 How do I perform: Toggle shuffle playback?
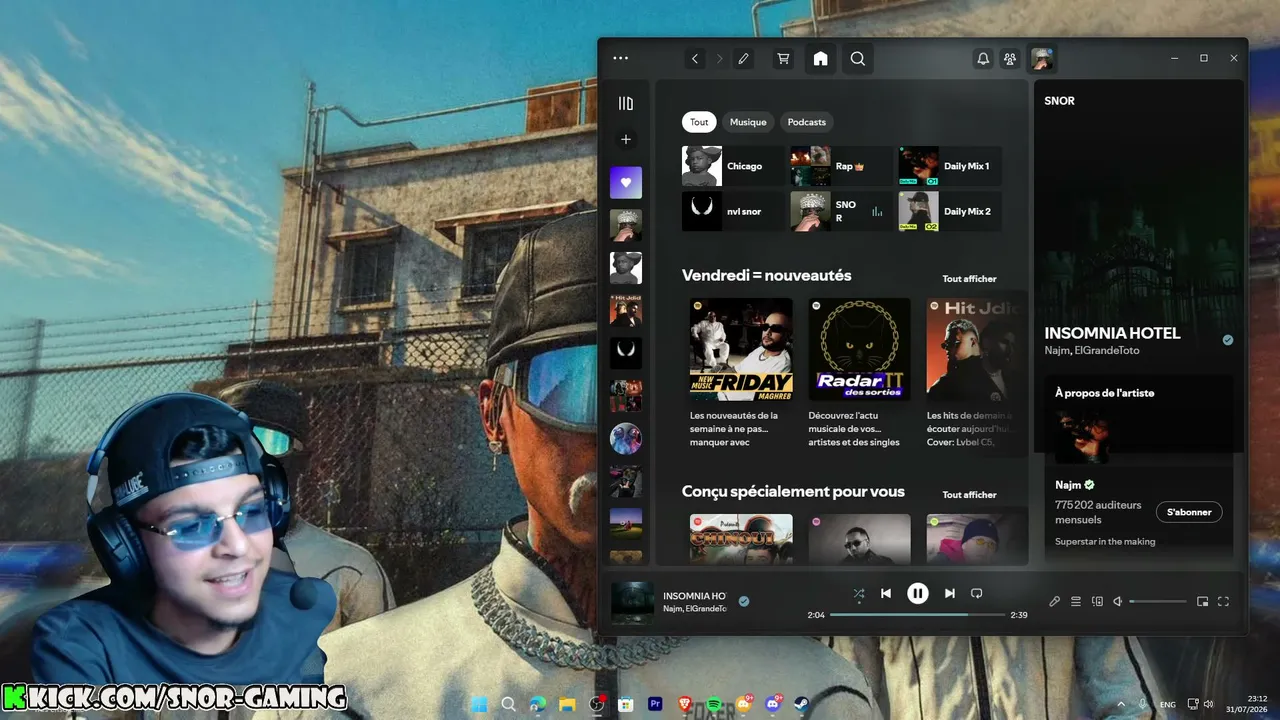858,593
